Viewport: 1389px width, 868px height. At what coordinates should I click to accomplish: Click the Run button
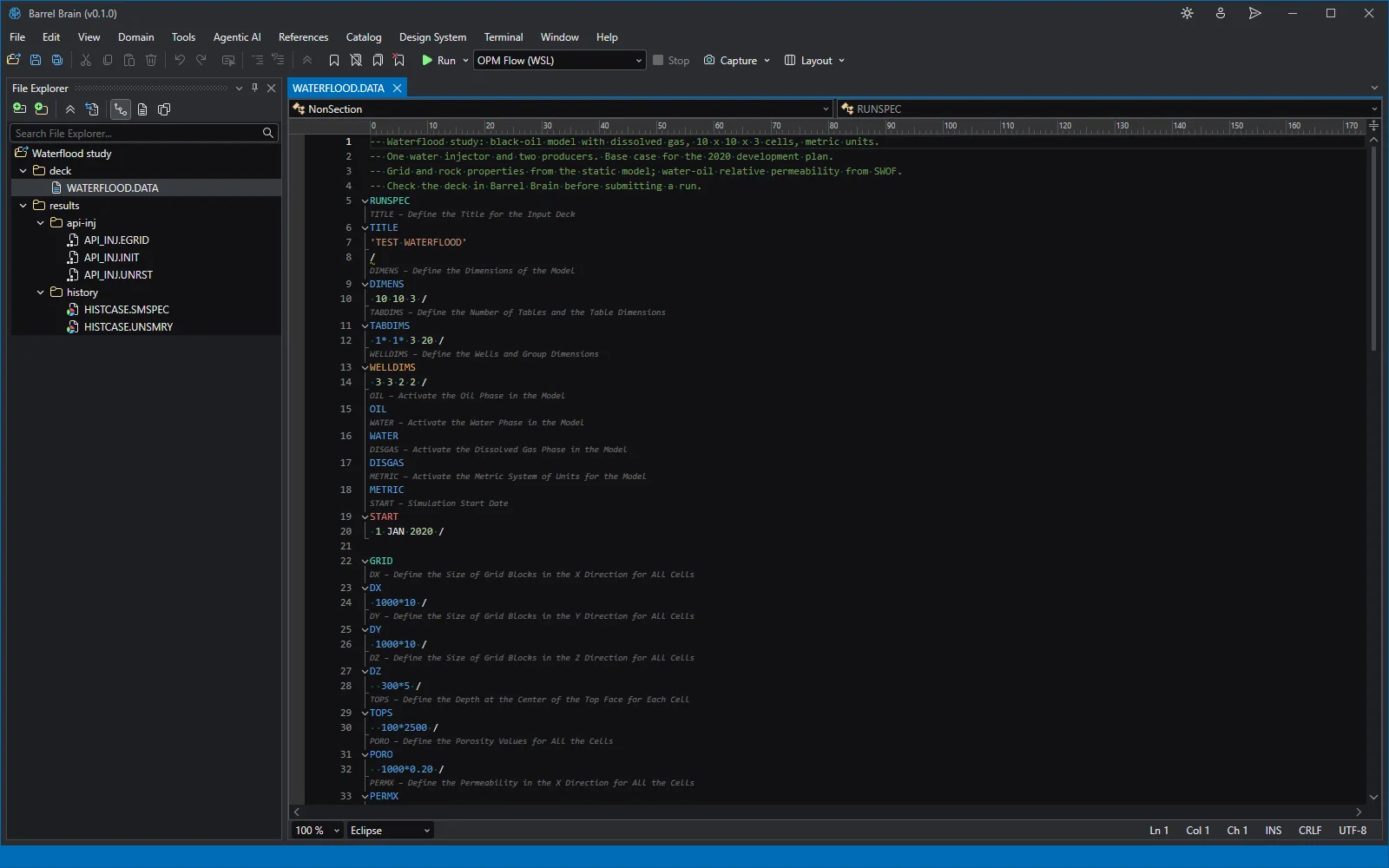click(439, 60)
